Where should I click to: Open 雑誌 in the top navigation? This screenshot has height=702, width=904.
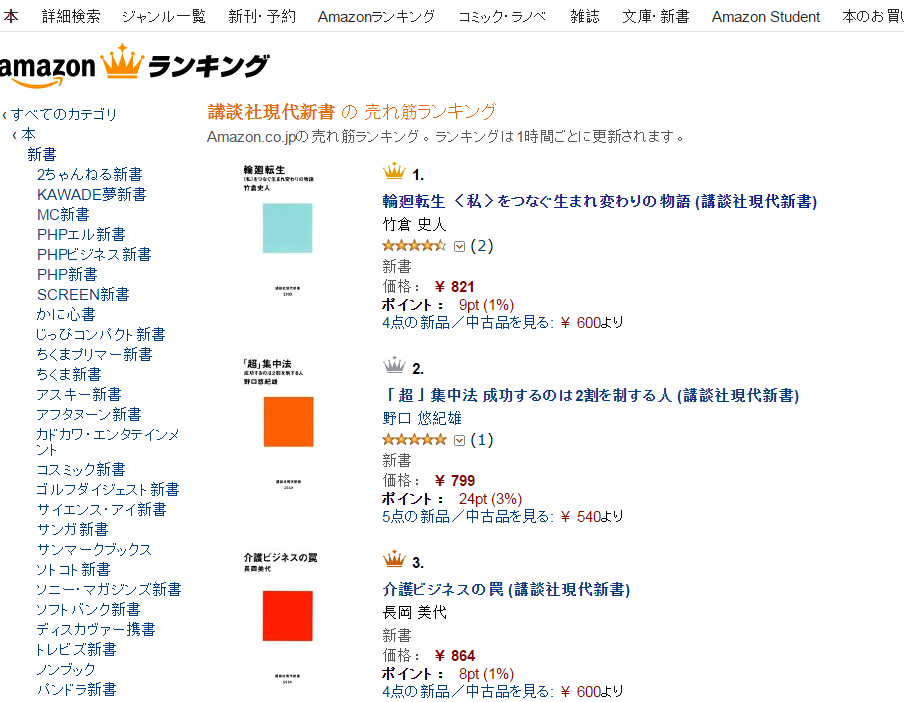pos(585,16)
